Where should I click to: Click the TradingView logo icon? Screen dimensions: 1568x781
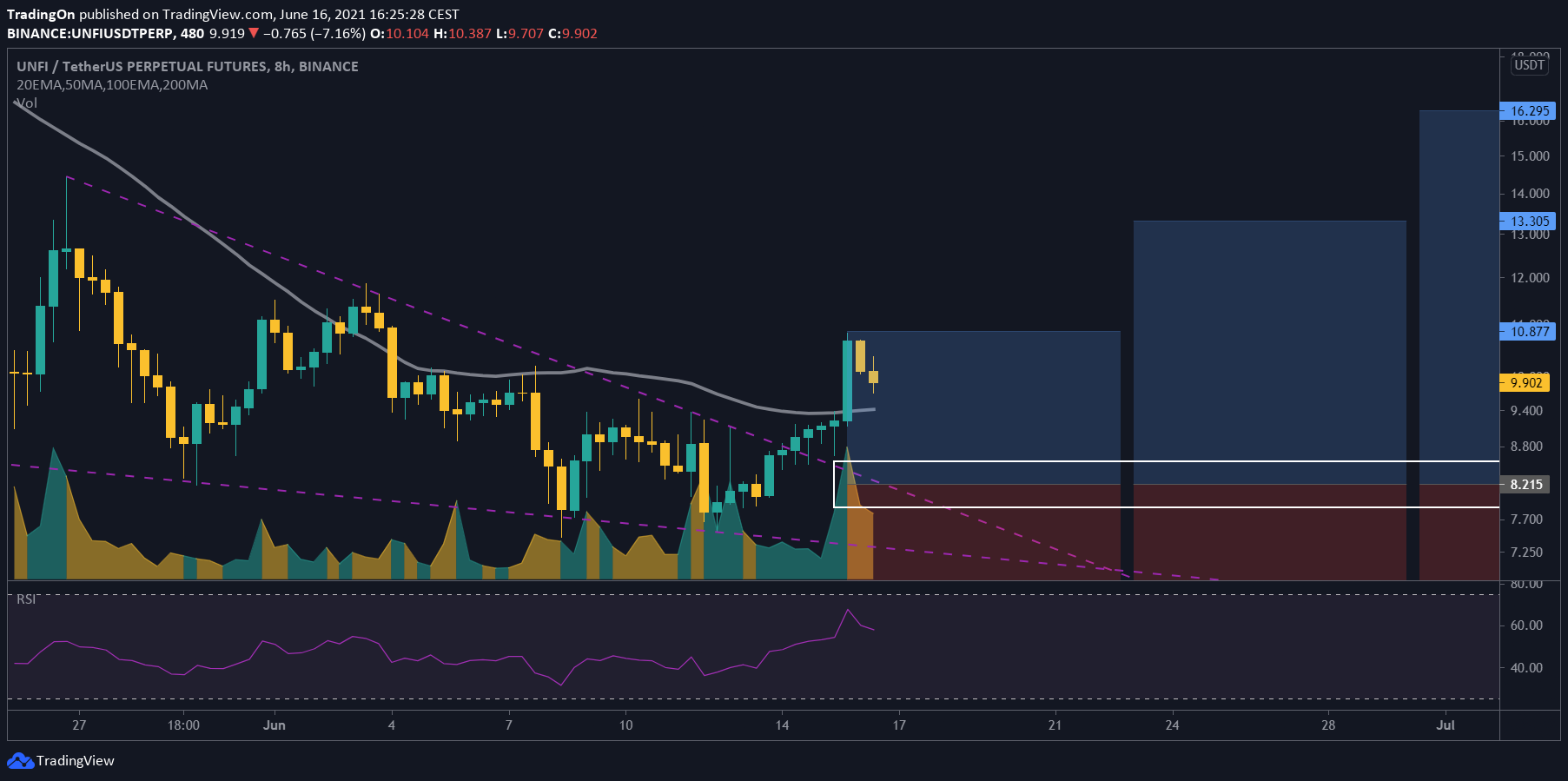(x=20, y=761)
